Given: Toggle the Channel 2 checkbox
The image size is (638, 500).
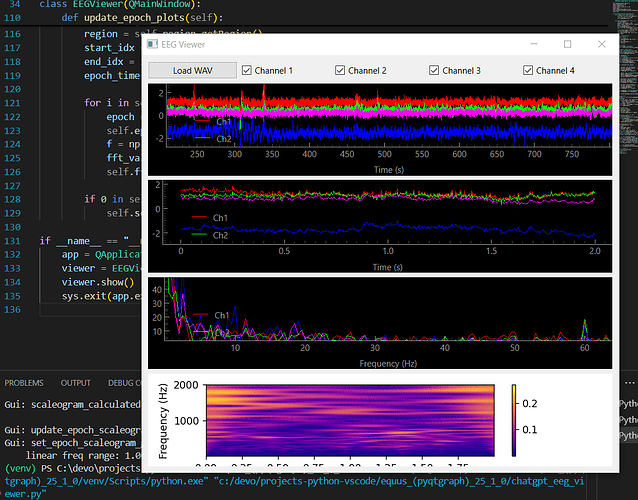Looking at the screenshot, I should [340, 70].
